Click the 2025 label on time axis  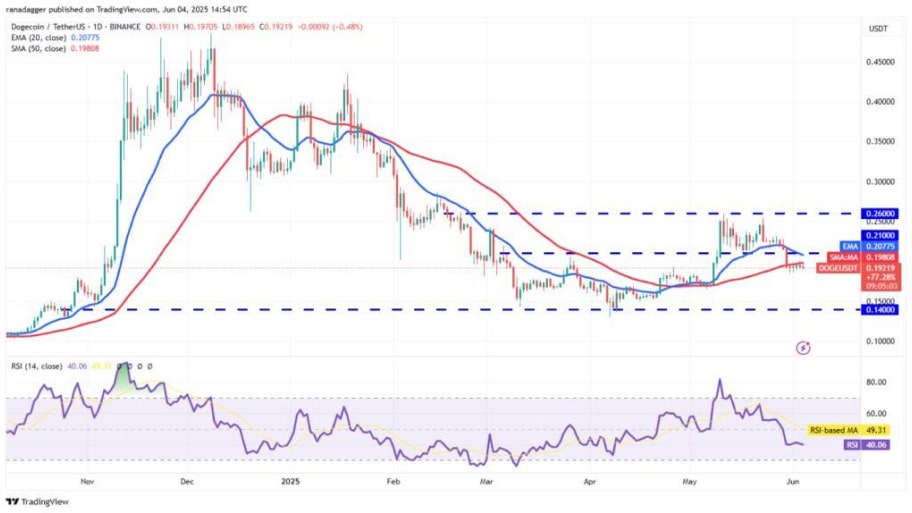point(290,482)
